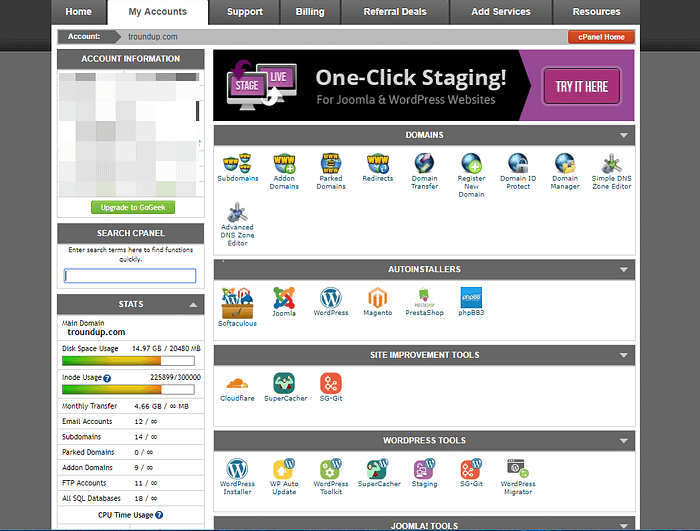Open Parked Domains icon
Screen dimensions: 700x531
[331, 171]
